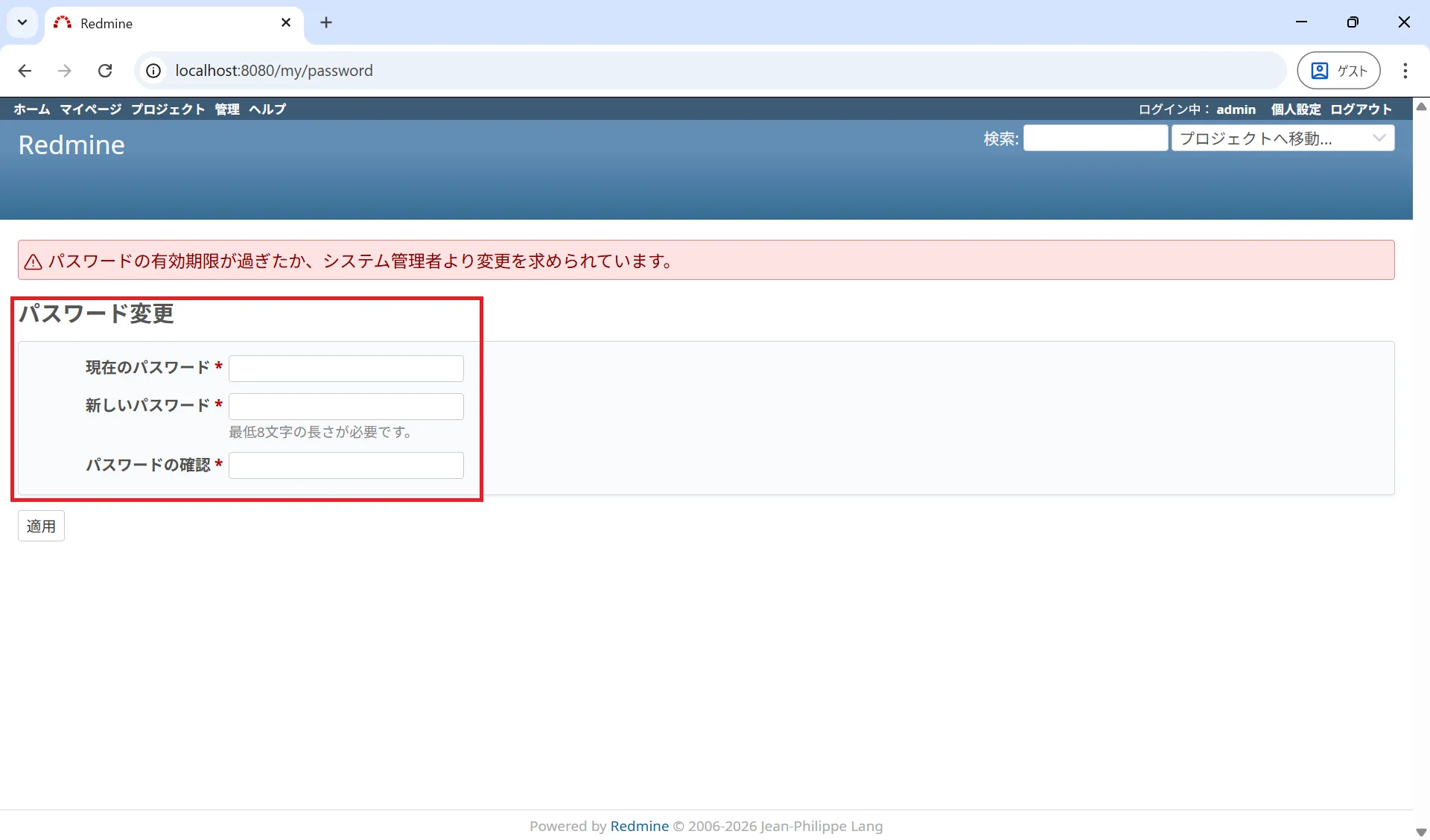Screen dimensions: 1430x840
Task: Click the scrollbar down arrow
Action: (x=1421, y=832)
